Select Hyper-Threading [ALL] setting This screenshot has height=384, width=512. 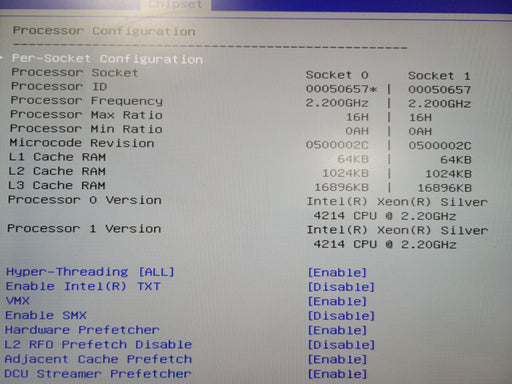click(90, 272)
